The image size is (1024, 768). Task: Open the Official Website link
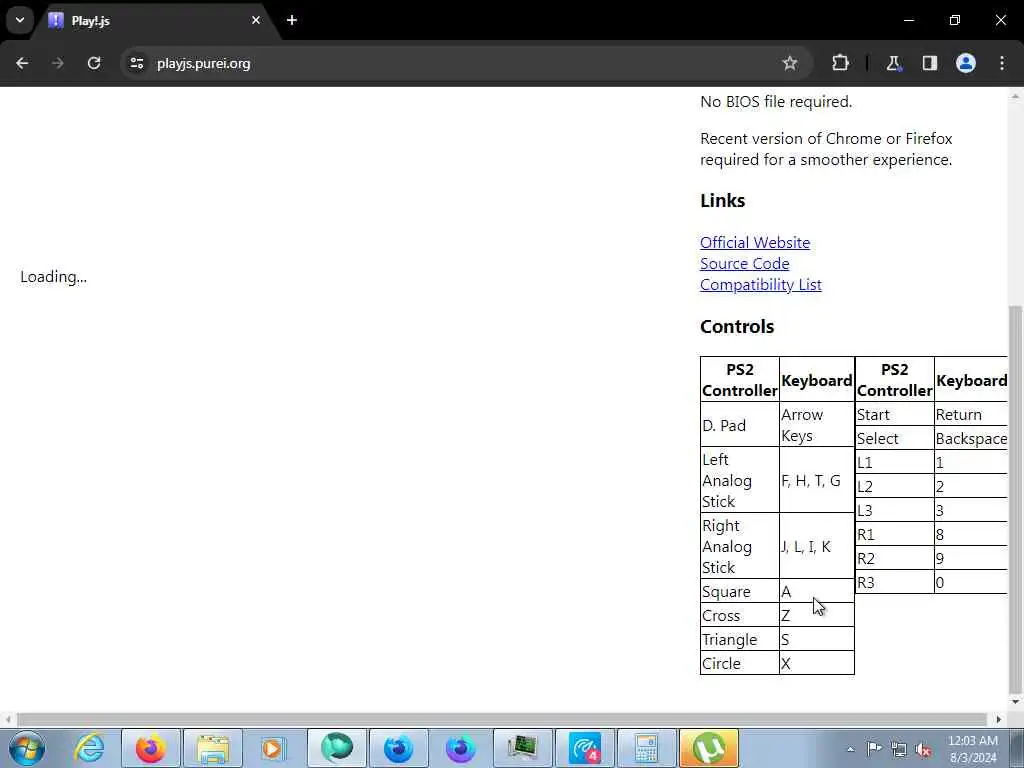755,242
